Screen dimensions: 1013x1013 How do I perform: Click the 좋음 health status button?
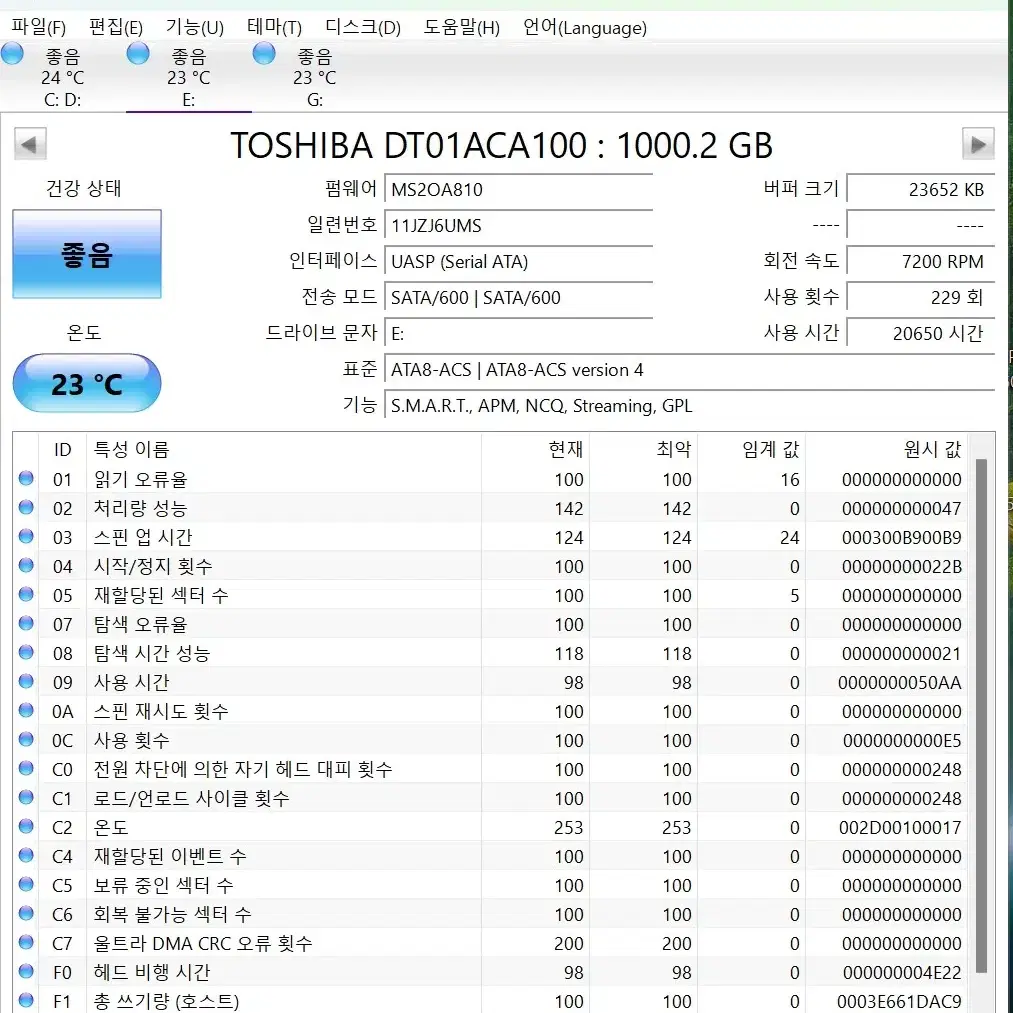[x=87, y=254]
